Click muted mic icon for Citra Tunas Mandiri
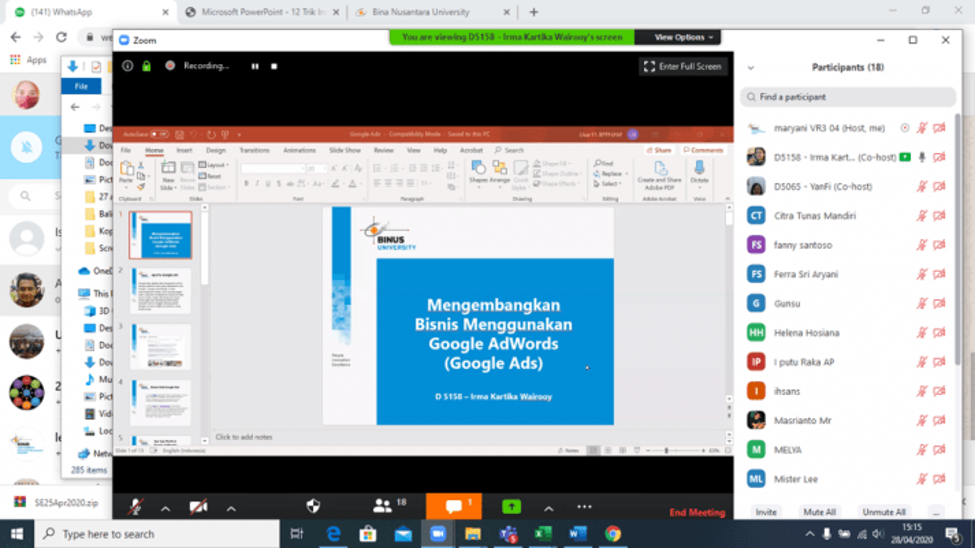This screenshot has height=550, width=977. [922, 216]
